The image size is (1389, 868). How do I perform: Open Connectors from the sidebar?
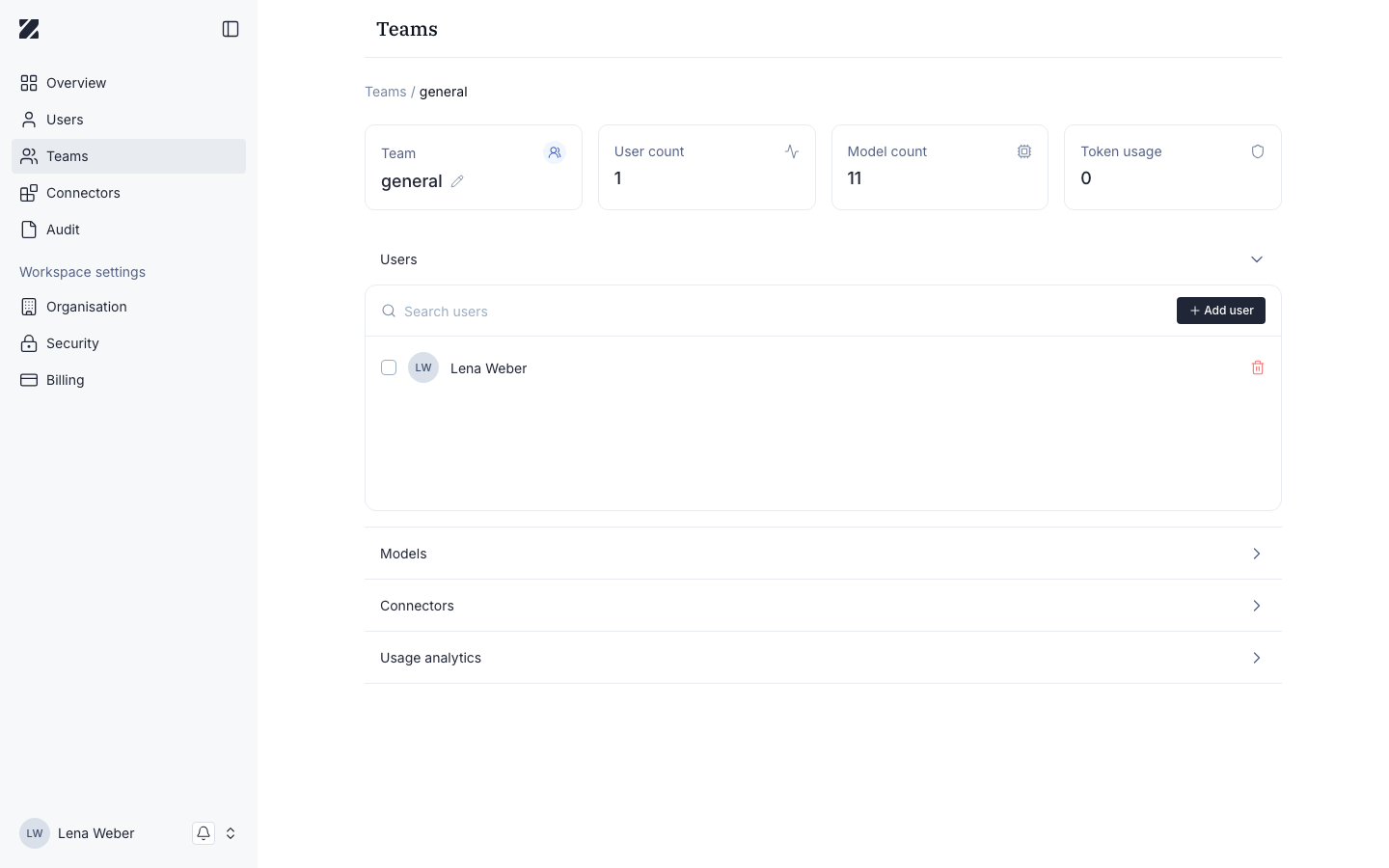click(128, 193)
